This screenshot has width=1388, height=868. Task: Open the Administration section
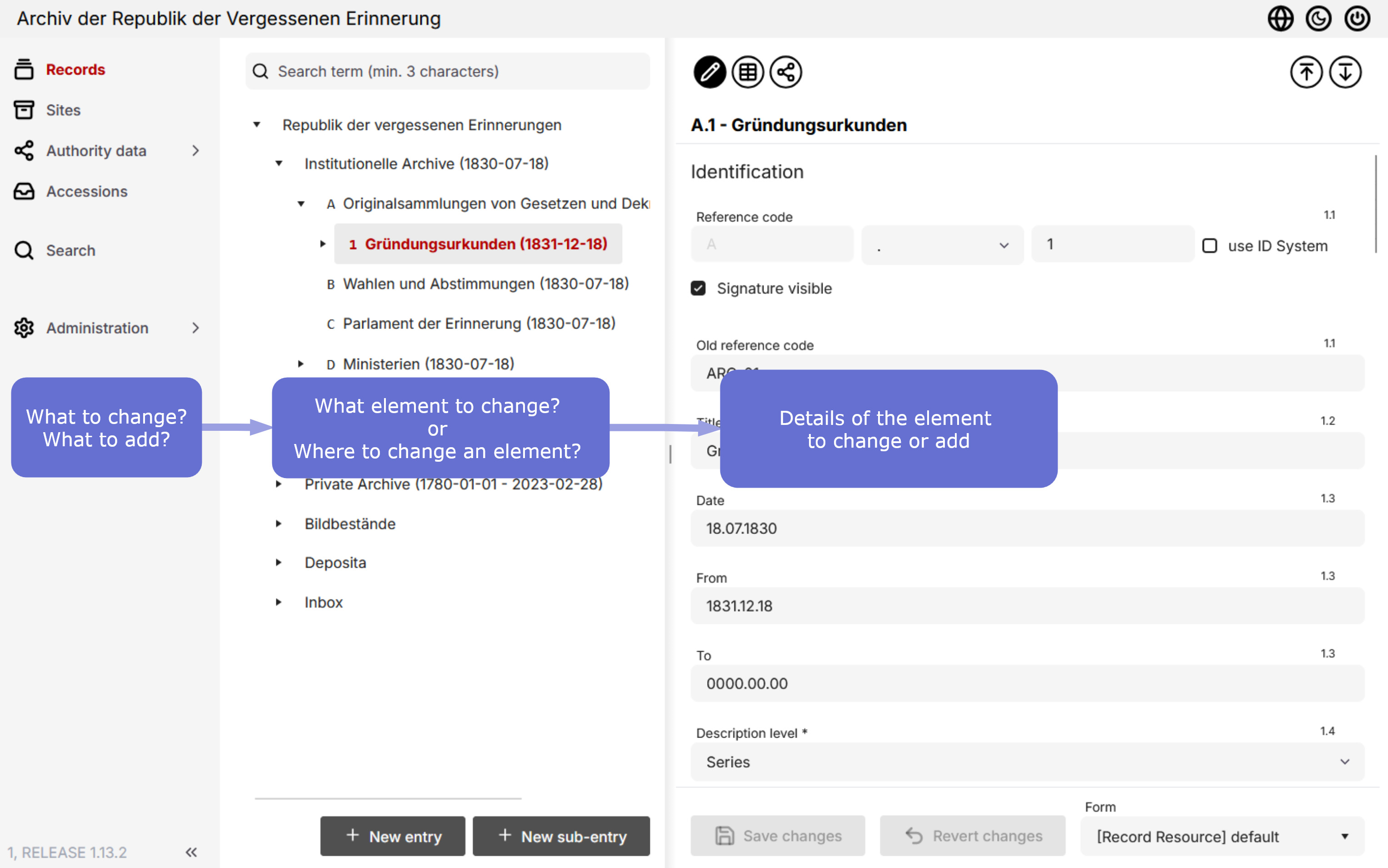(x=97, y=328)
